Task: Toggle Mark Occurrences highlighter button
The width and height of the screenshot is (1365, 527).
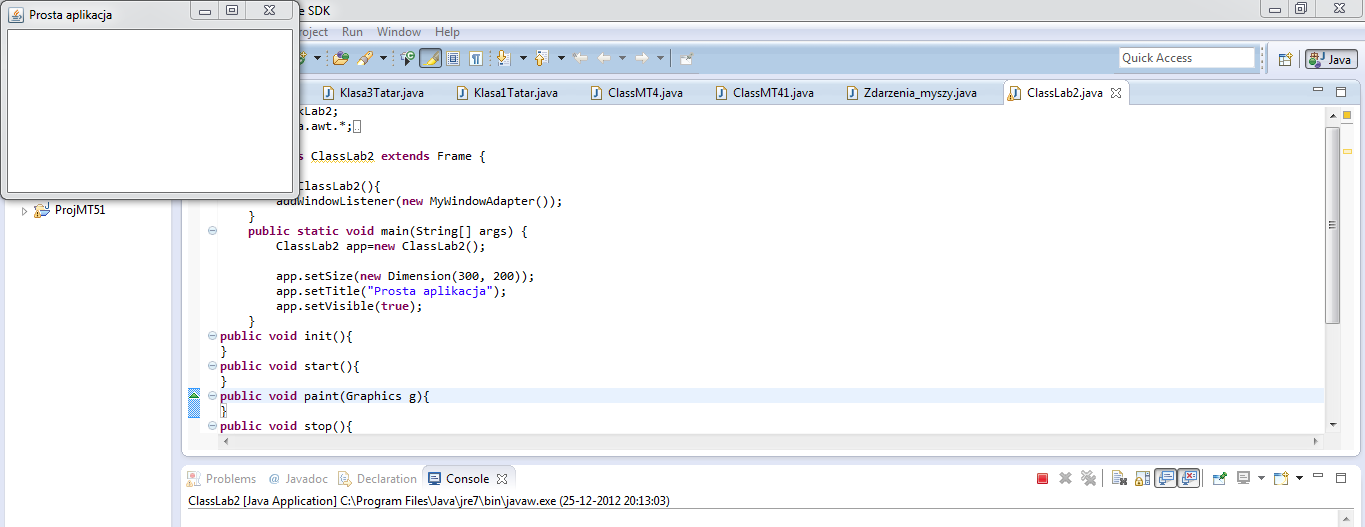Action: 430,59
